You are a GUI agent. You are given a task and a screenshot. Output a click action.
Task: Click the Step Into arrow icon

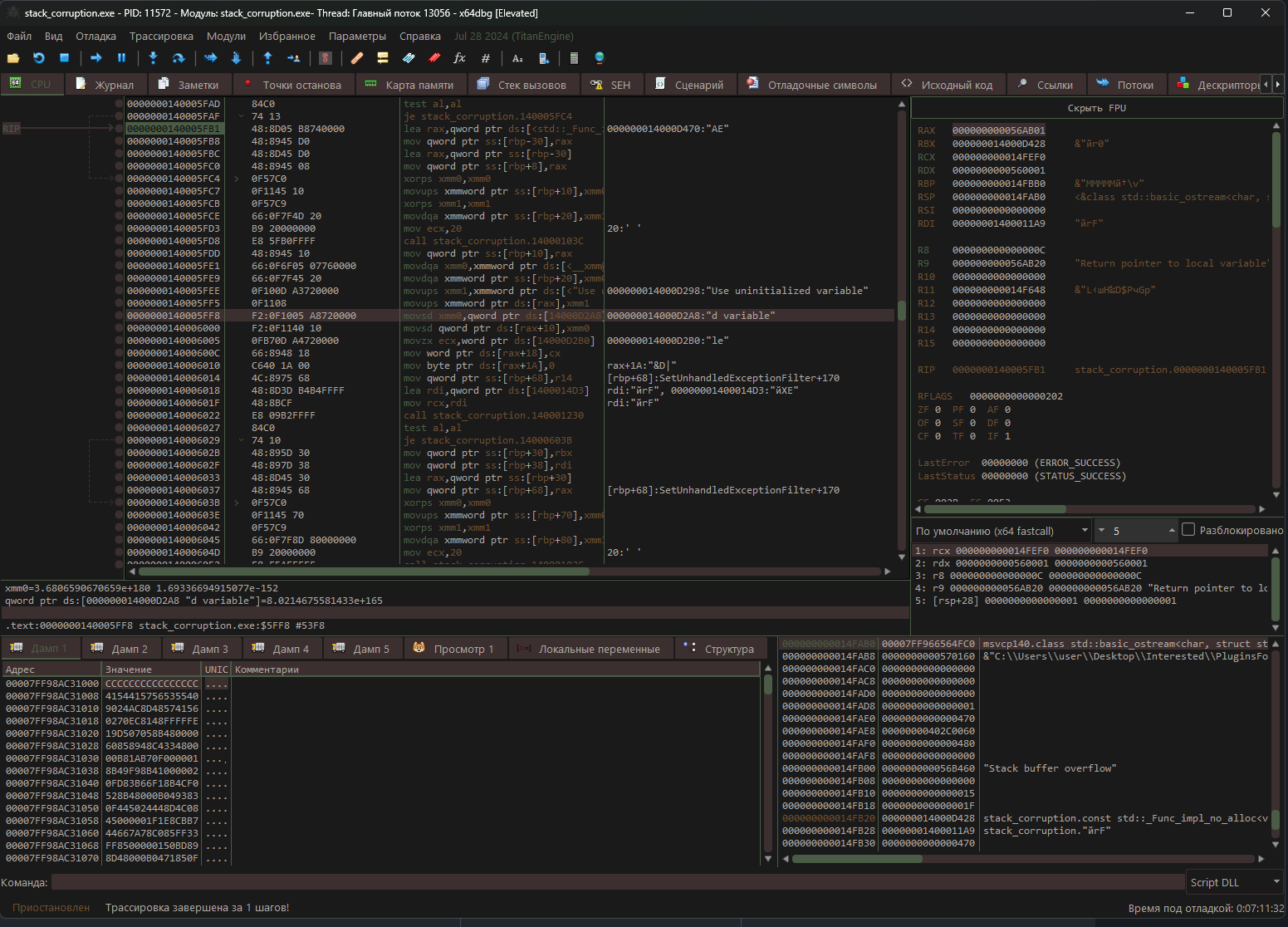pyautogui.click(x=153, y=58)
